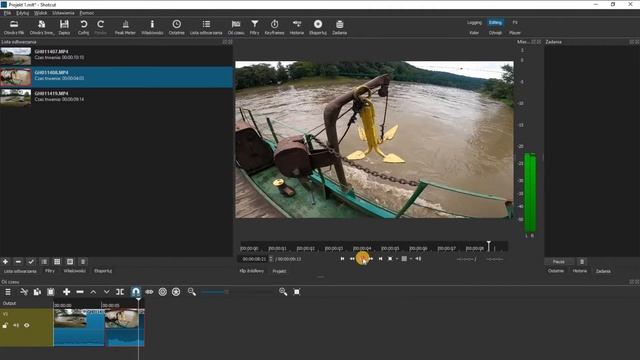Update playlist item with checkmark button
The height and width of the screenshot is (360, 640).
tap(31, 262)
